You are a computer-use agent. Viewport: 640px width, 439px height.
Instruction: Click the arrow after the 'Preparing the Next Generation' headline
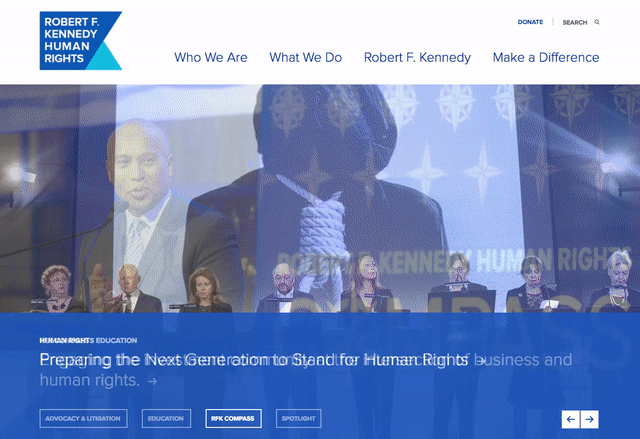[481, 361]
